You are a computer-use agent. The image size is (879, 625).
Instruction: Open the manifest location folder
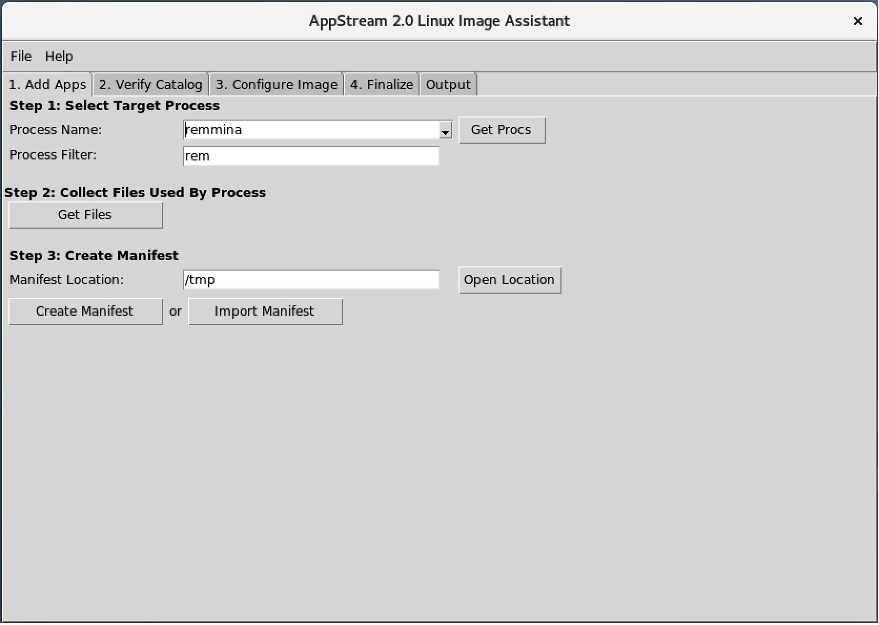click(x=509, y=280)
